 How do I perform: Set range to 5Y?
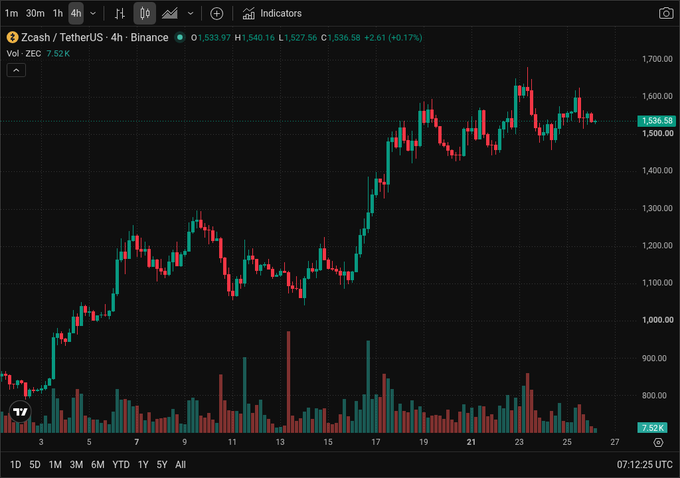(x=162, y=465)
